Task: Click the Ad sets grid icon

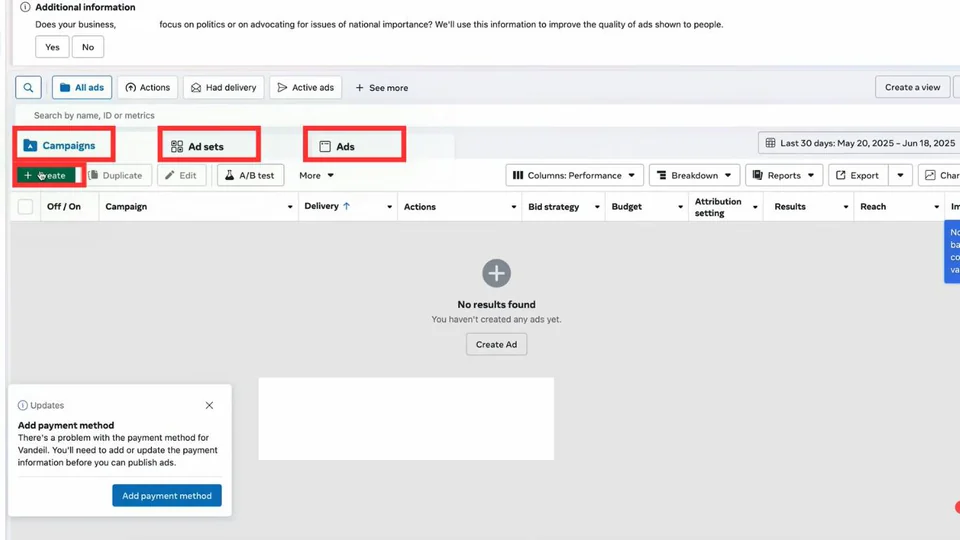Action: pos(177,146)
